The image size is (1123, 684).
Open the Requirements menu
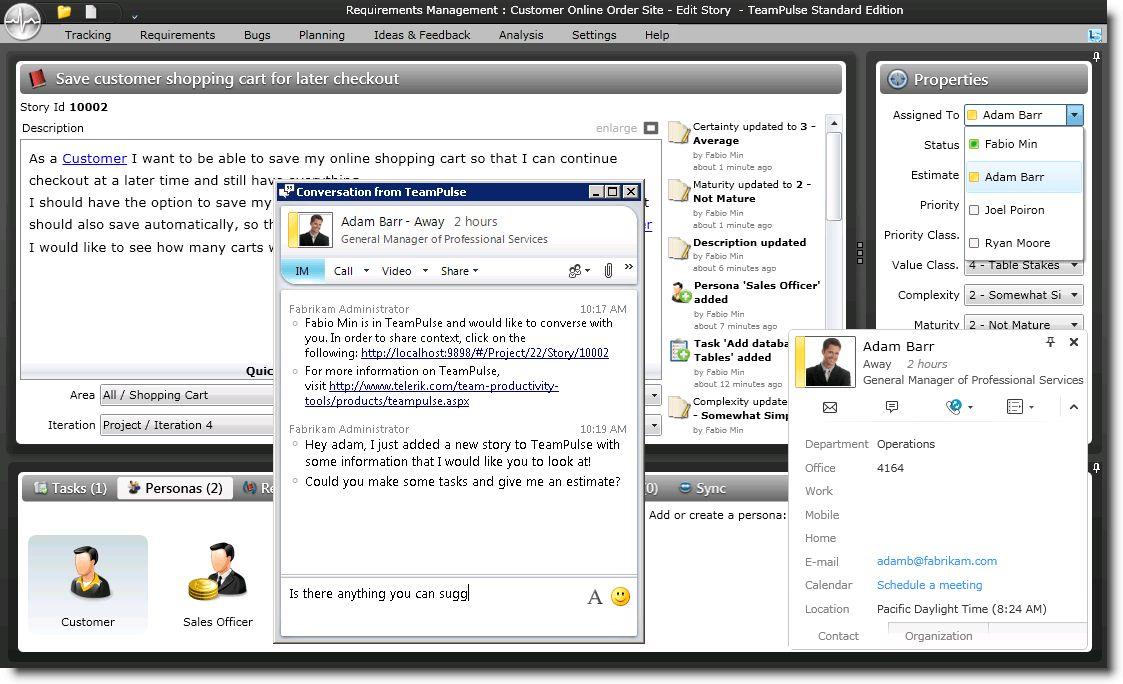click(x=177, y=35)
